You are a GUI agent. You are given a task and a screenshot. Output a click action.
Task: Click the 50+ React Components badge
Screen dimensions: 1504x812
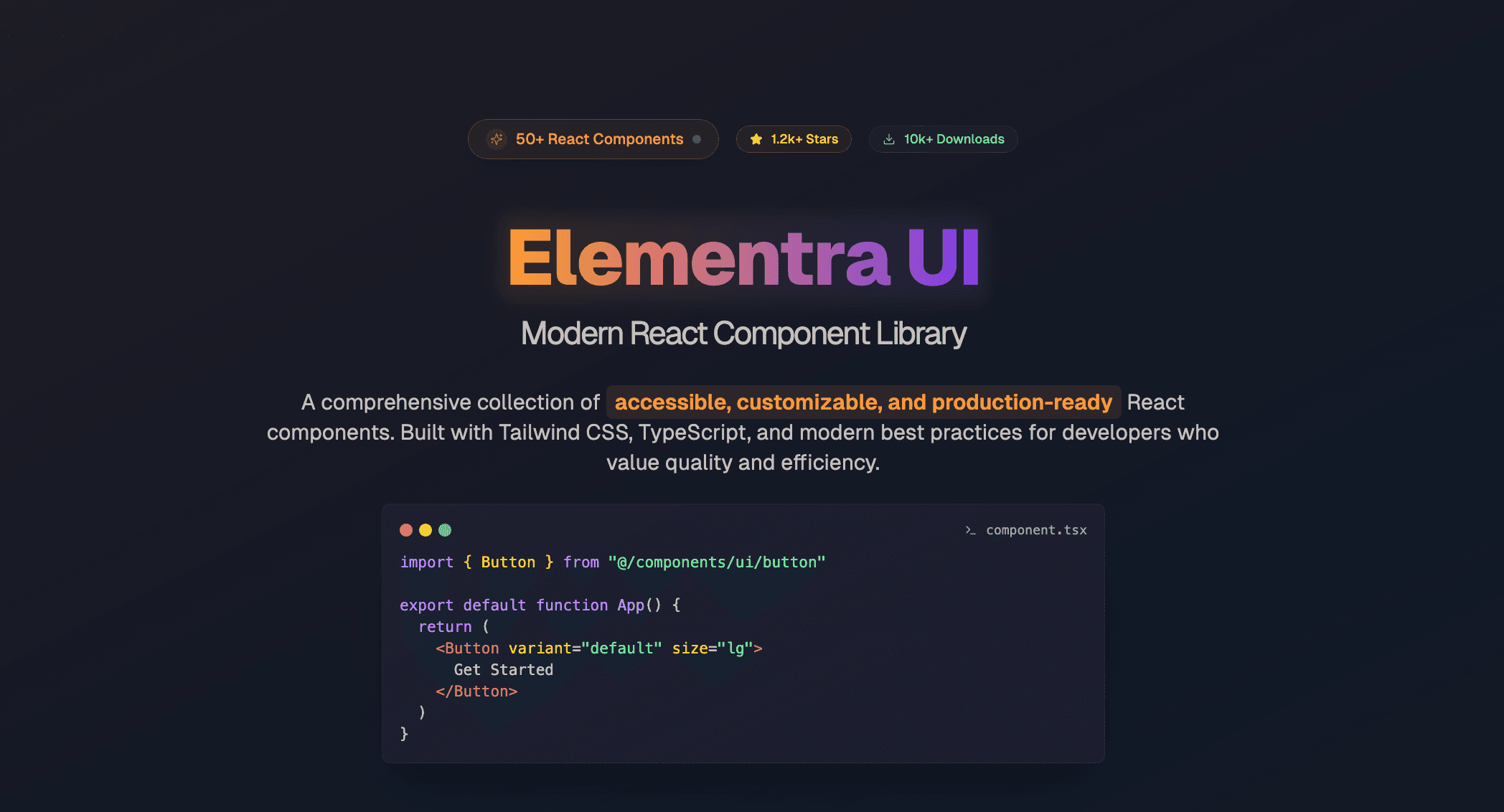click(x=593, y=139)
